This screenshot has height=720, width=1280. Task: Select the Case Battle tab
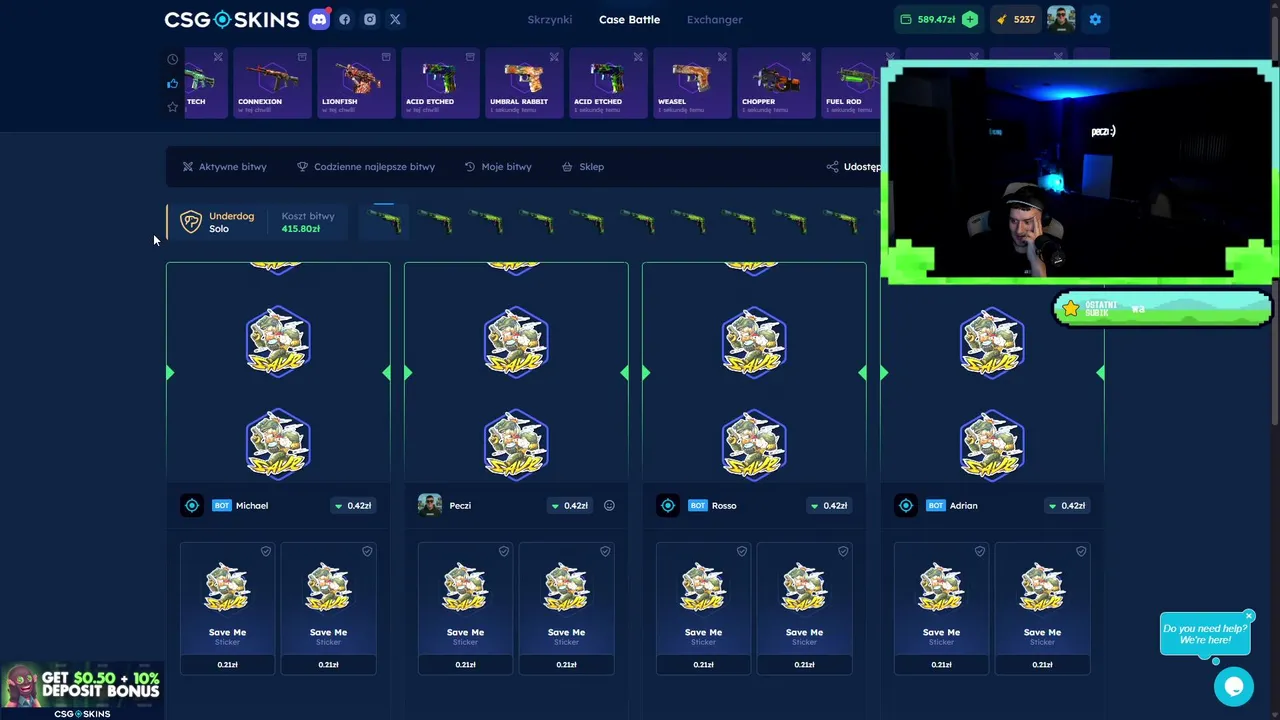tap(629, 19)
